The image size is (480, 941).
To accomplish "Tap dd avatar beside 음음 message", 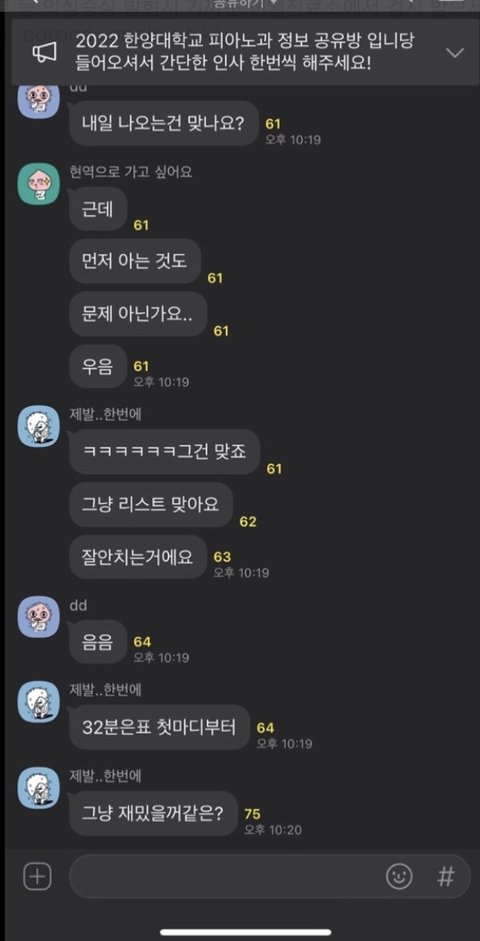I will click(38, 616).
